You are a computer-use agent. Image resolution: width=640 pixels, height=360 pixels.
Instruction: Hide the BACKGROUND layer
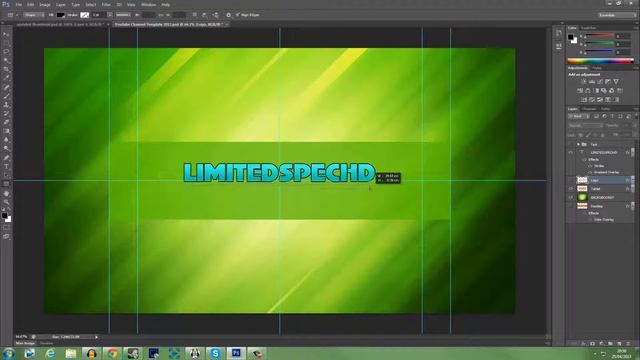(x=571, y=197)
